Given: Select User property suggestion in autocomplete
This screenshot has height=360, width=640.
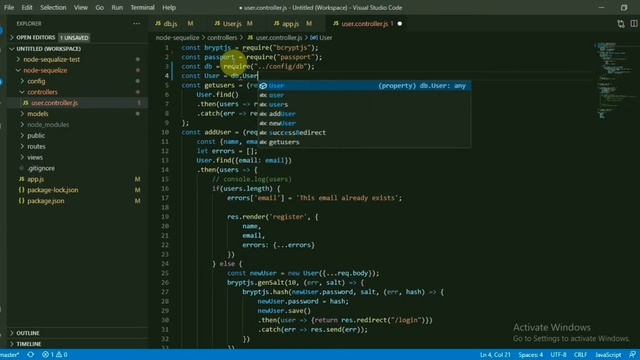Looking at the screenshot, I should pyautogui.click(x=364, y=86).
